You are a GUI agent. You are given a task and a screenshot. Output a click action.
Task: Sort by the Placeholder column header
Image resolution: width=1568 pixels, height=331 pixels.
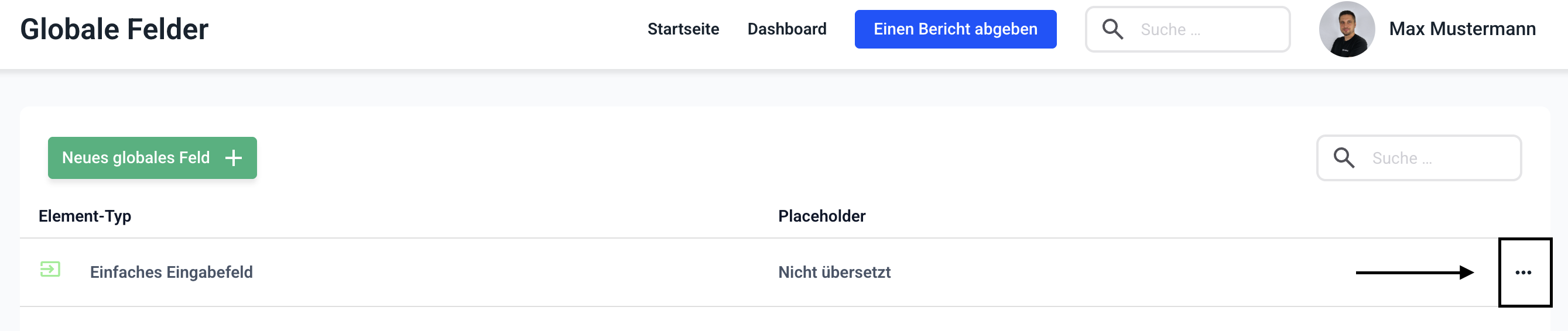click(x=821, y=216)
